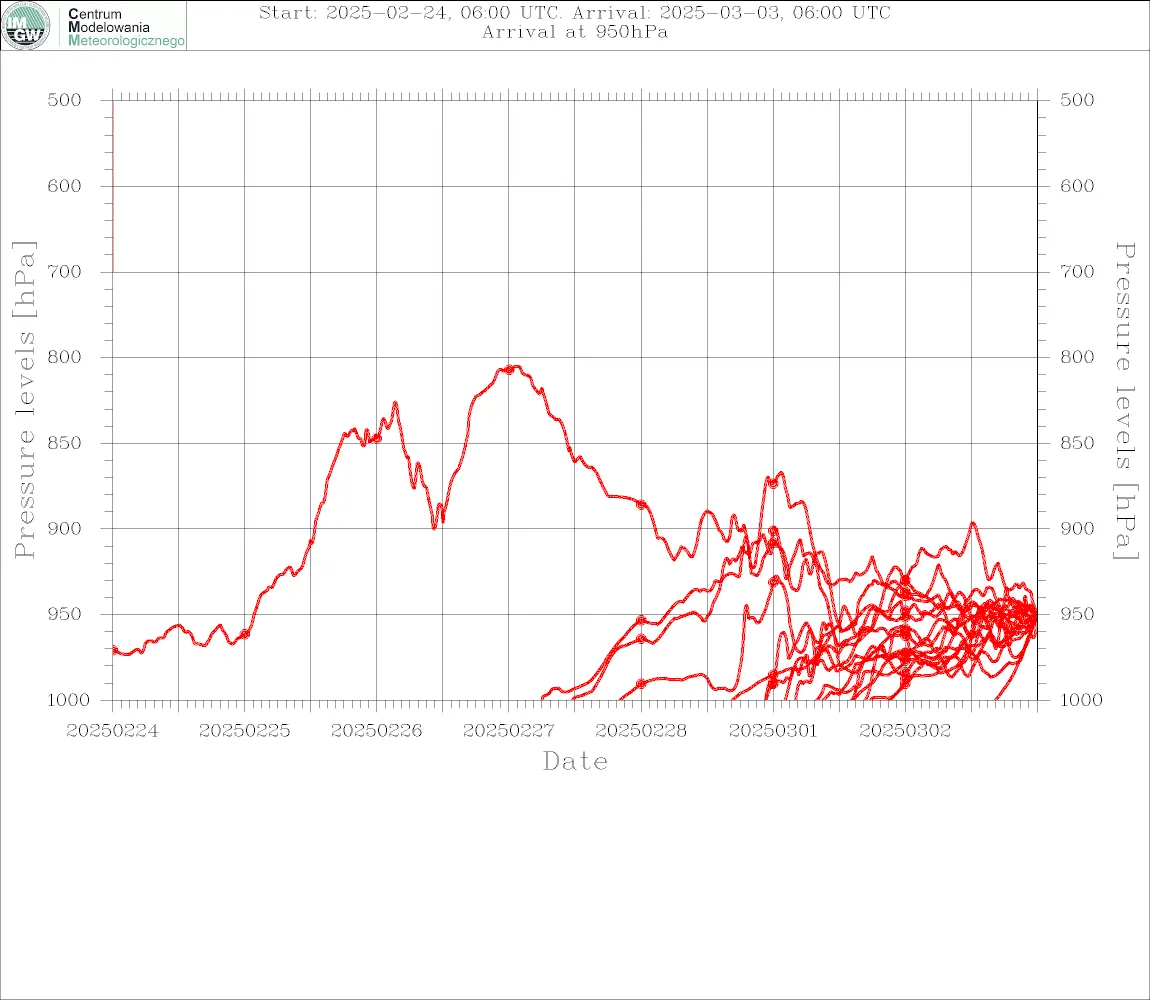
Task: Click trajectory peak marker near 20250227
Action: click(509, 370)
